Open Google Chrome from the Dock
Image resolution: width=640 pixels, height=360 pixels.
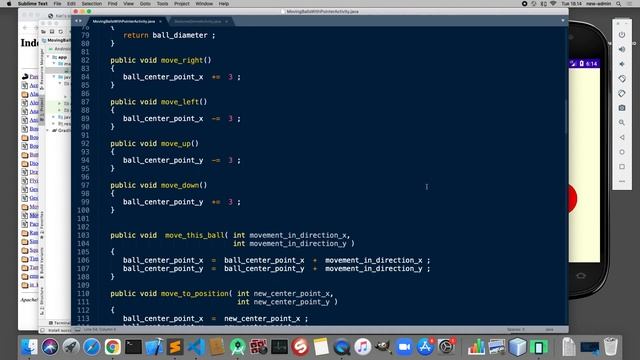click(x=112, y=347)
